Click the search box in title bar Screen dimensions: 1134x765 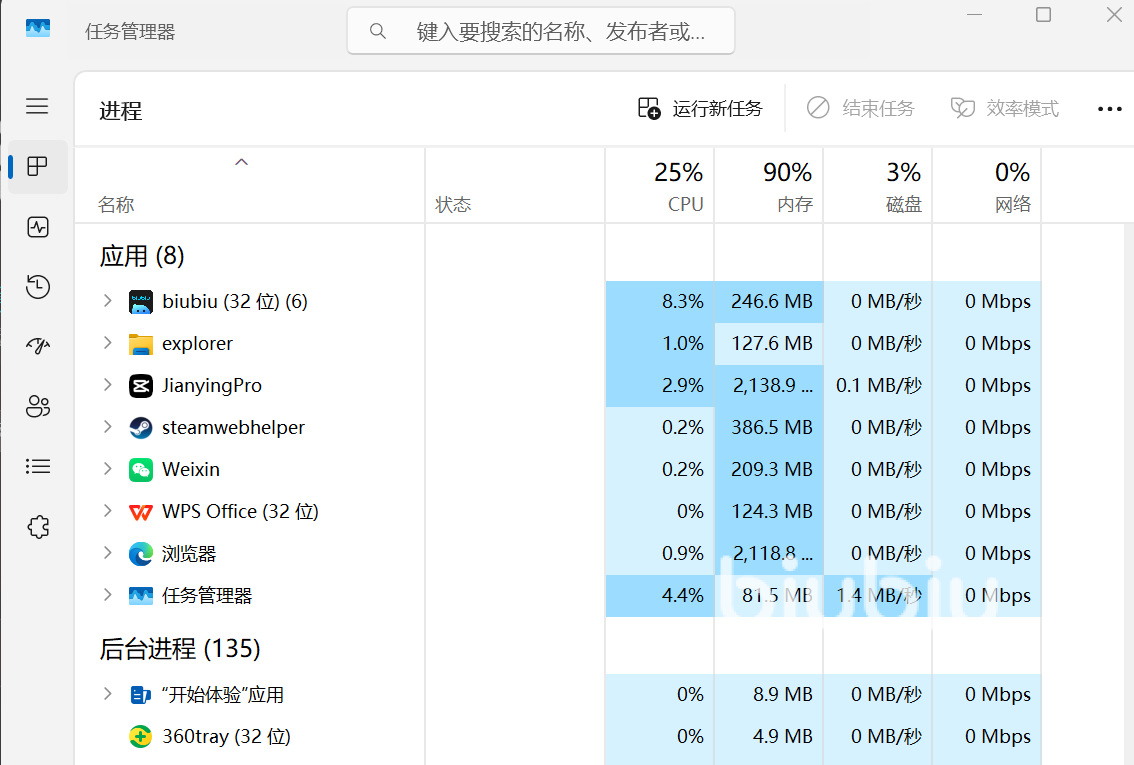click(x=541, y=31)
